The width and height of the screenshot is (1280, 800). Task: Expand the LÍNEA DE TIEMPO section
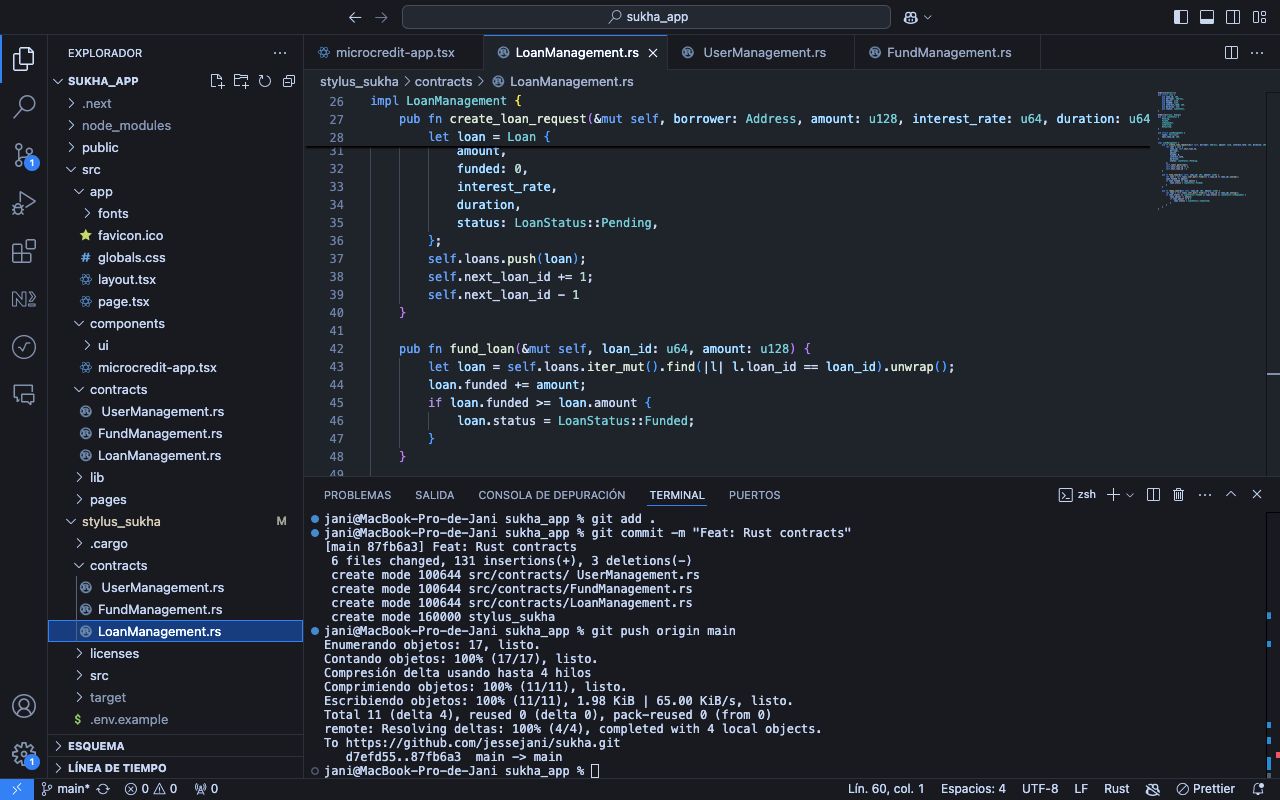pyautogui.click(x=175, y=768)
